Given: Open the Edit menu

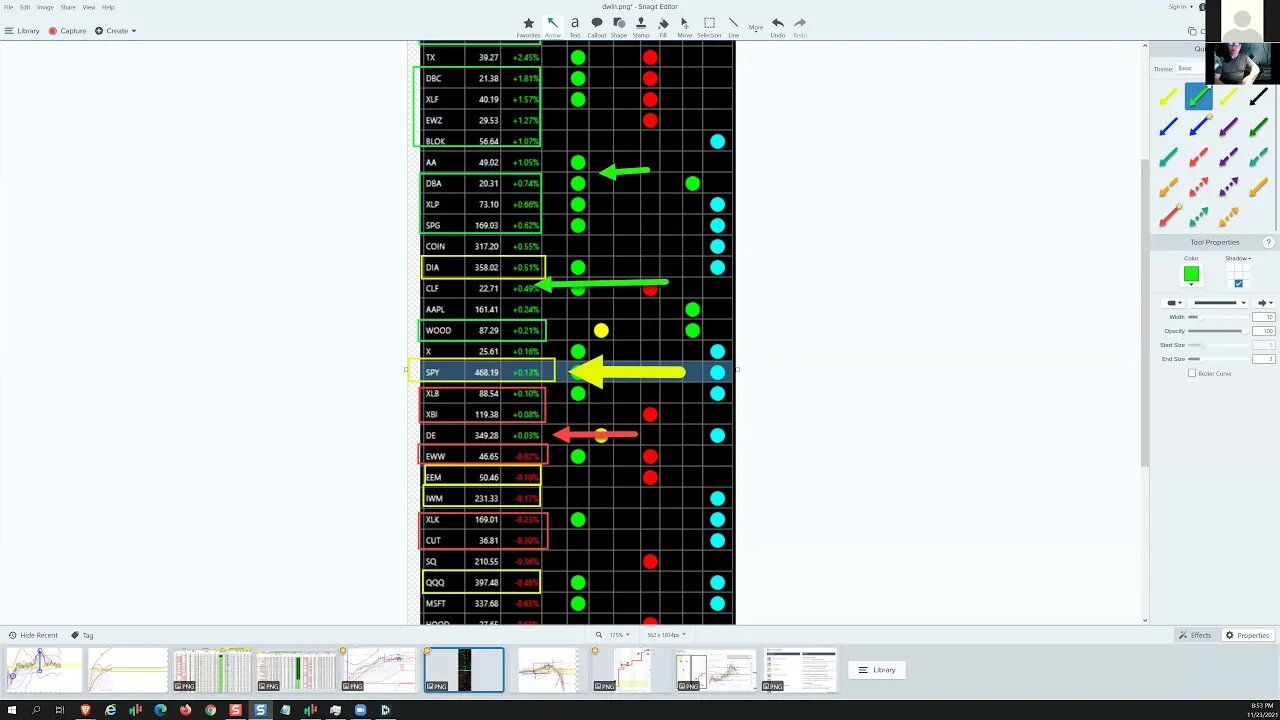Looking at the screenshot, I should (25, 7).
